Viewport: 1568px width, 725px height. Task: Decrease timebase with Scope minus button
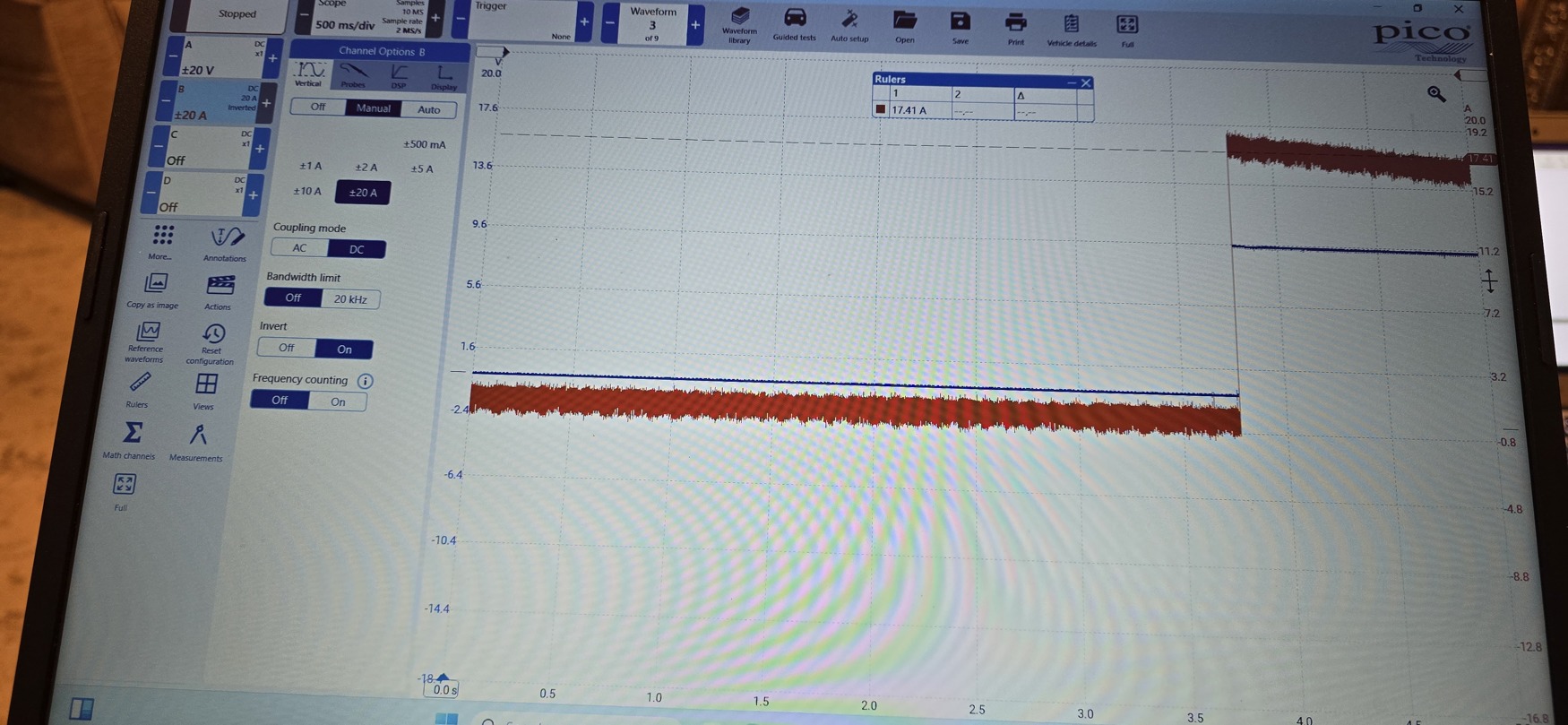click(304, 17)
